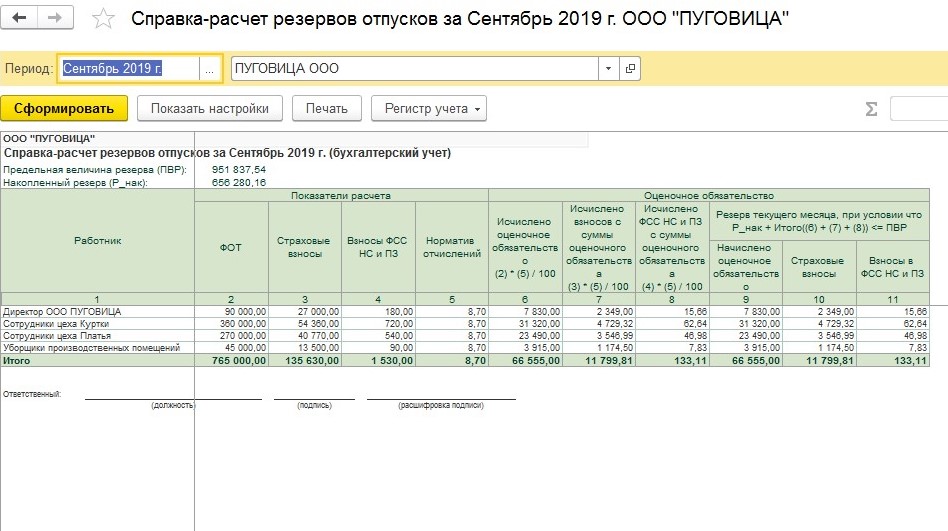Click the Период field with Сентябрь 2019
The image size is (948, 531).
coord(128,69)
